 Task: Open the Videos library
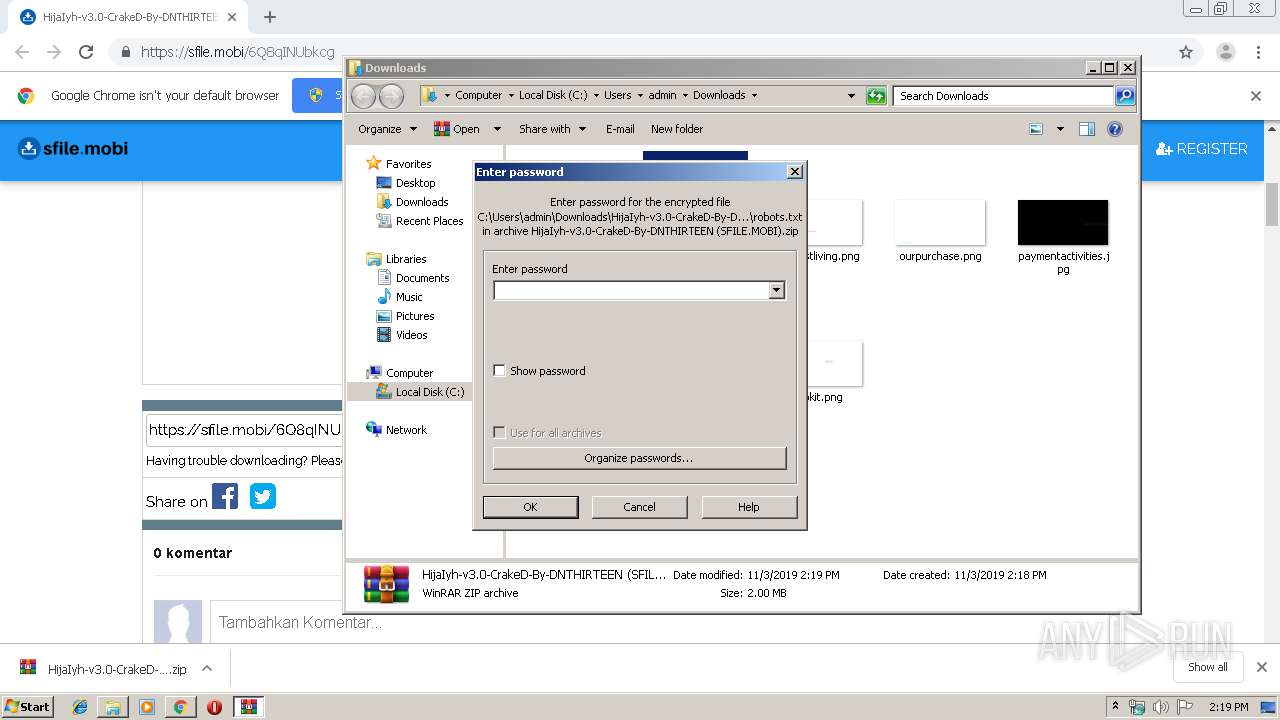click(411, 335)
